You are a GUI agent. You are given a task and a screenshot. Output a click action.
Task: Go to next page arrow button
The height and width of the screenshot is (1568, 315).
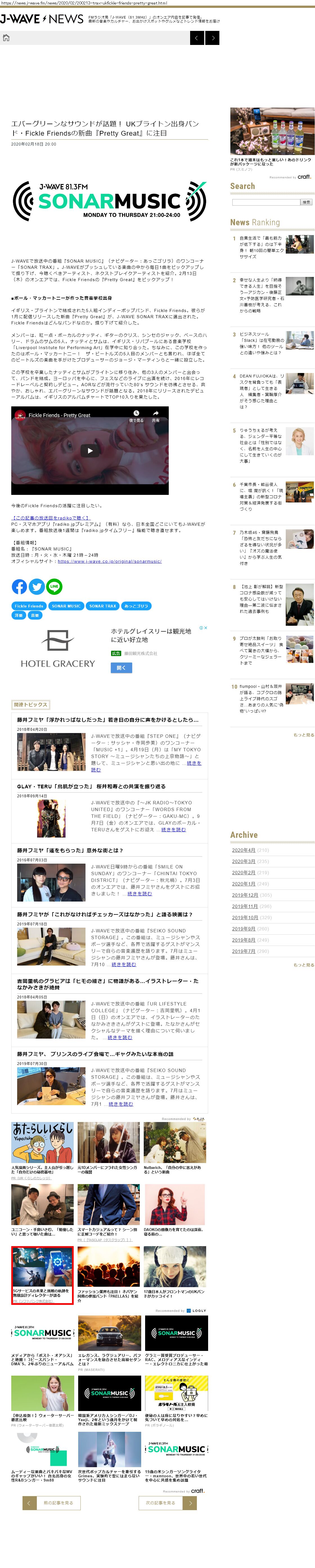click(212, 38)
